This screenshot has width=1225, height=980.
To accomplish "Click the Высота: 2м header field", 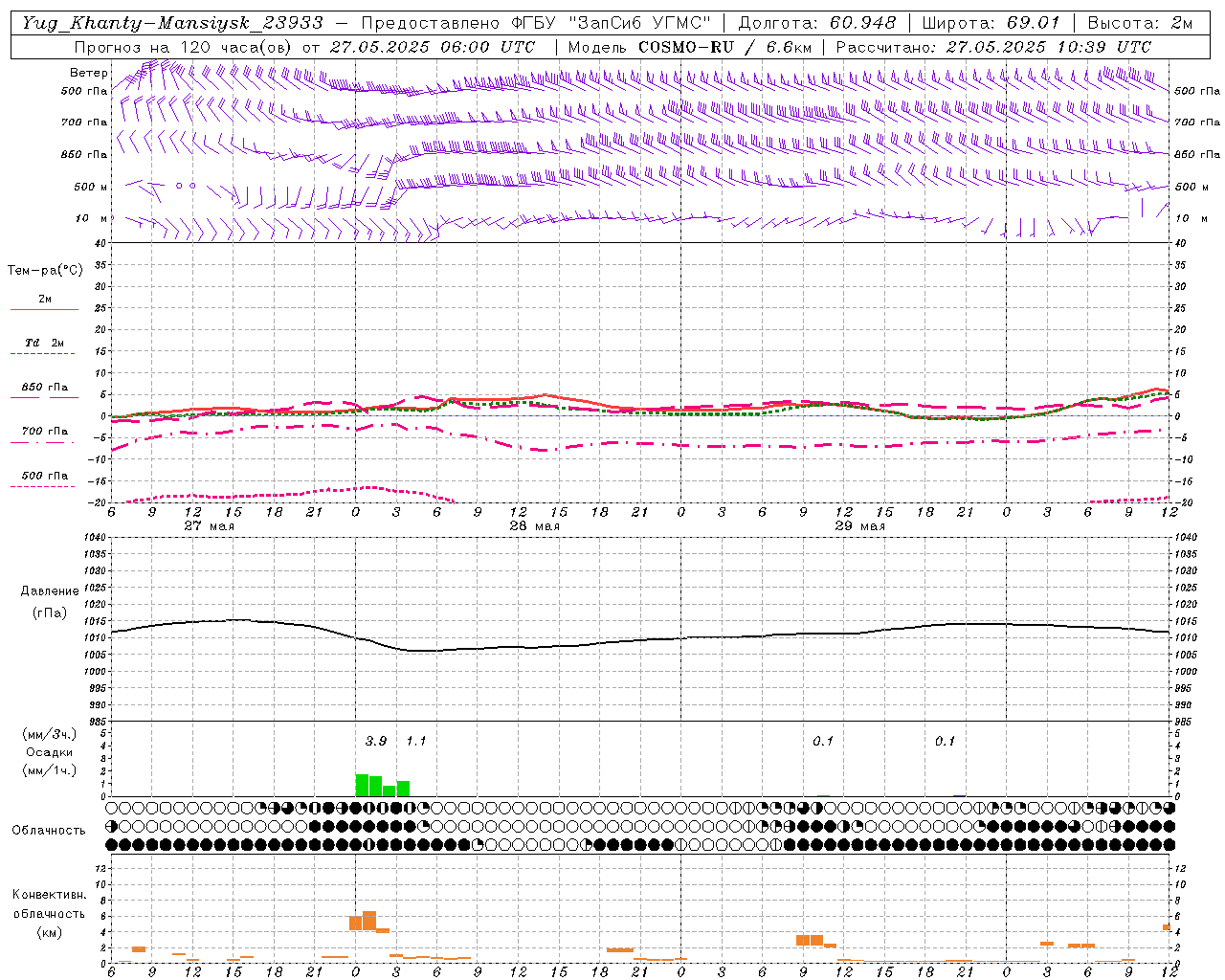I will pyautogui.click(x=1140, y=23).
